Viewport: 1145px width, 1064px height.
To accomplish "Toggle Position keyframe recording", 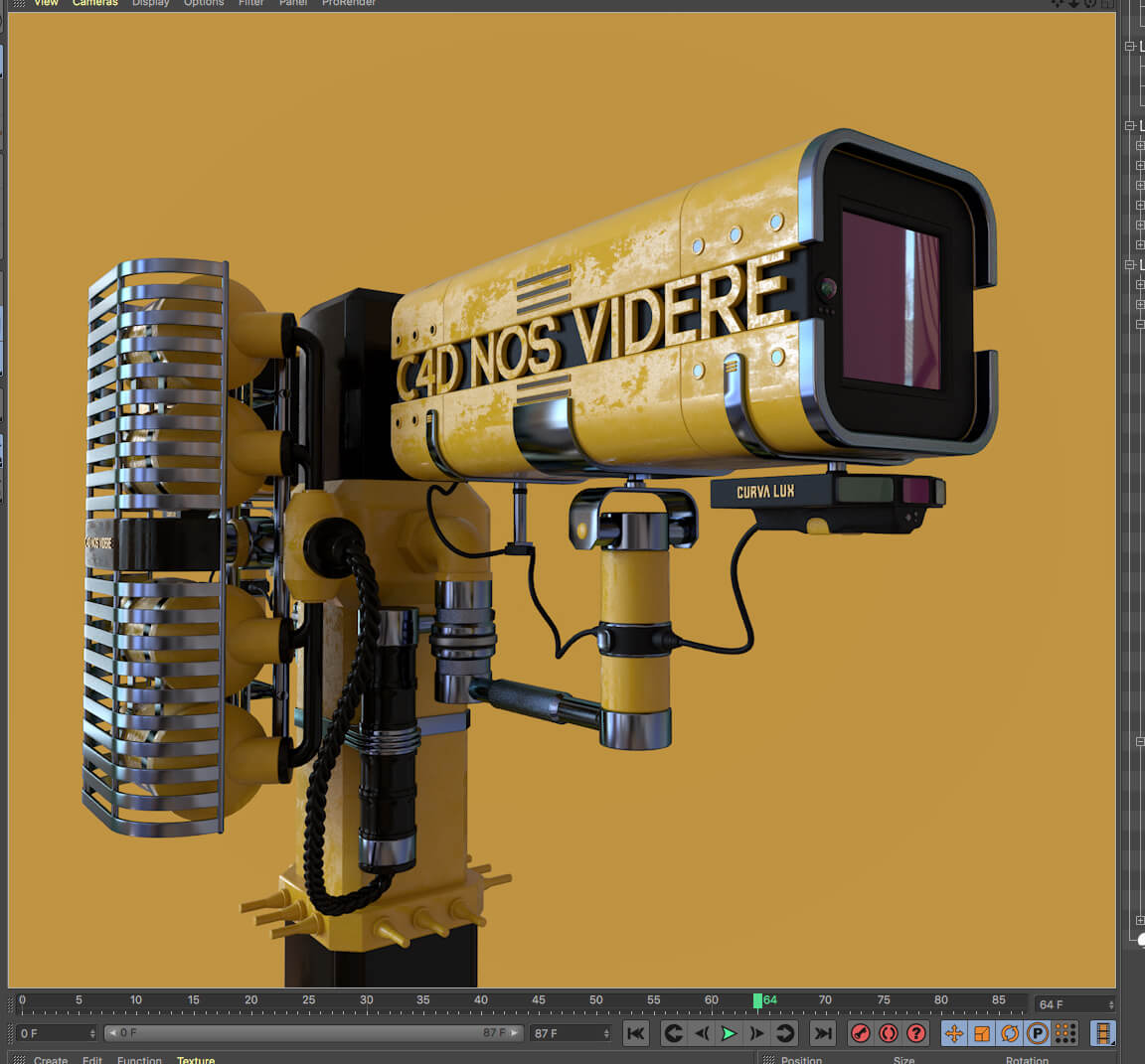I will click(954, 1033).
